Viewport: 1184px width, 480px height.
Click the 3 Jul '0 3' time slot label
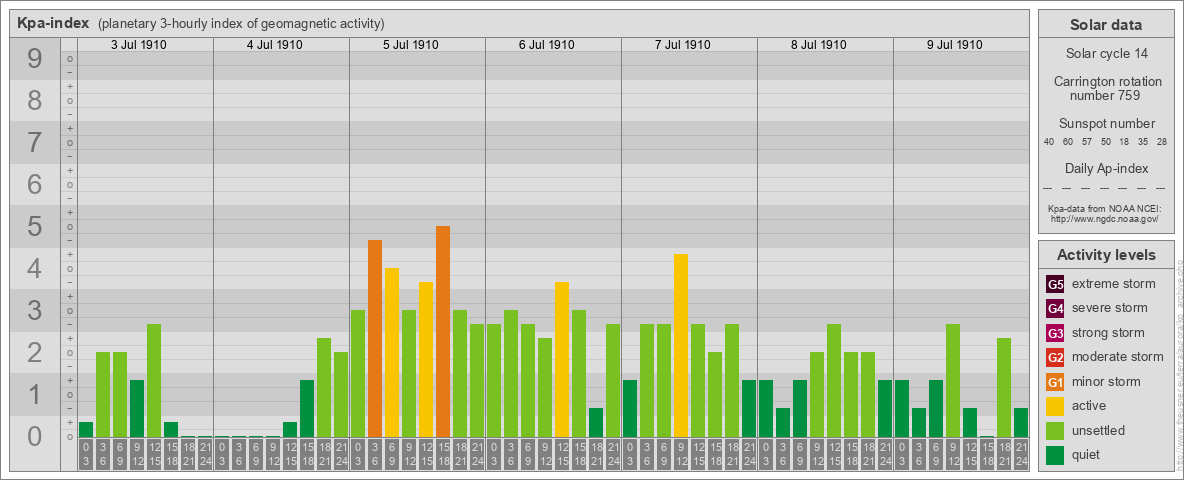tap(86, 454)
